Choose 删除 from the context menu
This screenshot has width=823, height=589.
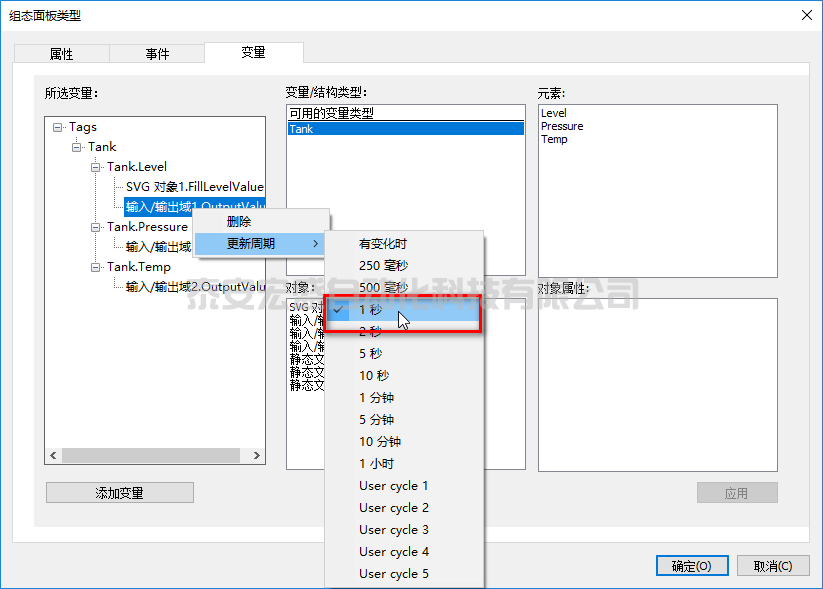pyautogui.click(x=239, y=222)
